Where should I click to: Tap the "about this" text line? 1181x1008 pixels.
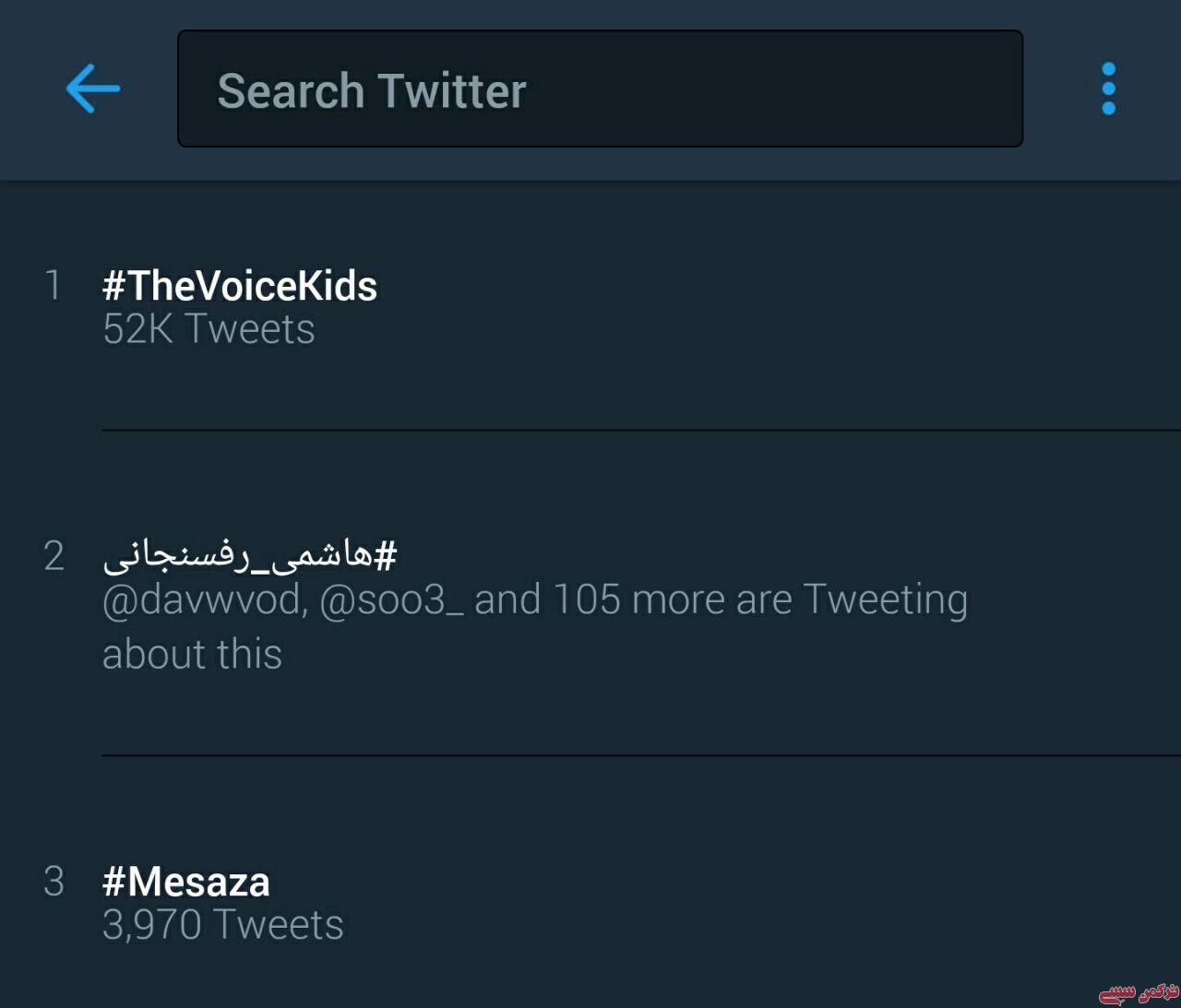coord(192,655)
